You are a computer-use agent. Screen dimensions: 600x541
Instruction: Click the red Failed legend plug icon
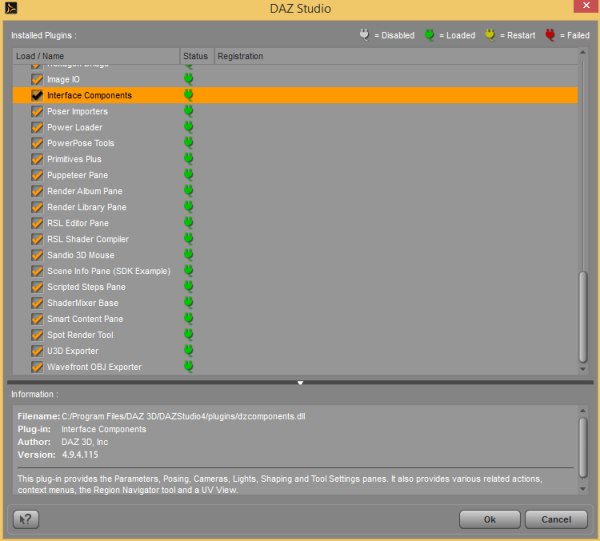551,35
